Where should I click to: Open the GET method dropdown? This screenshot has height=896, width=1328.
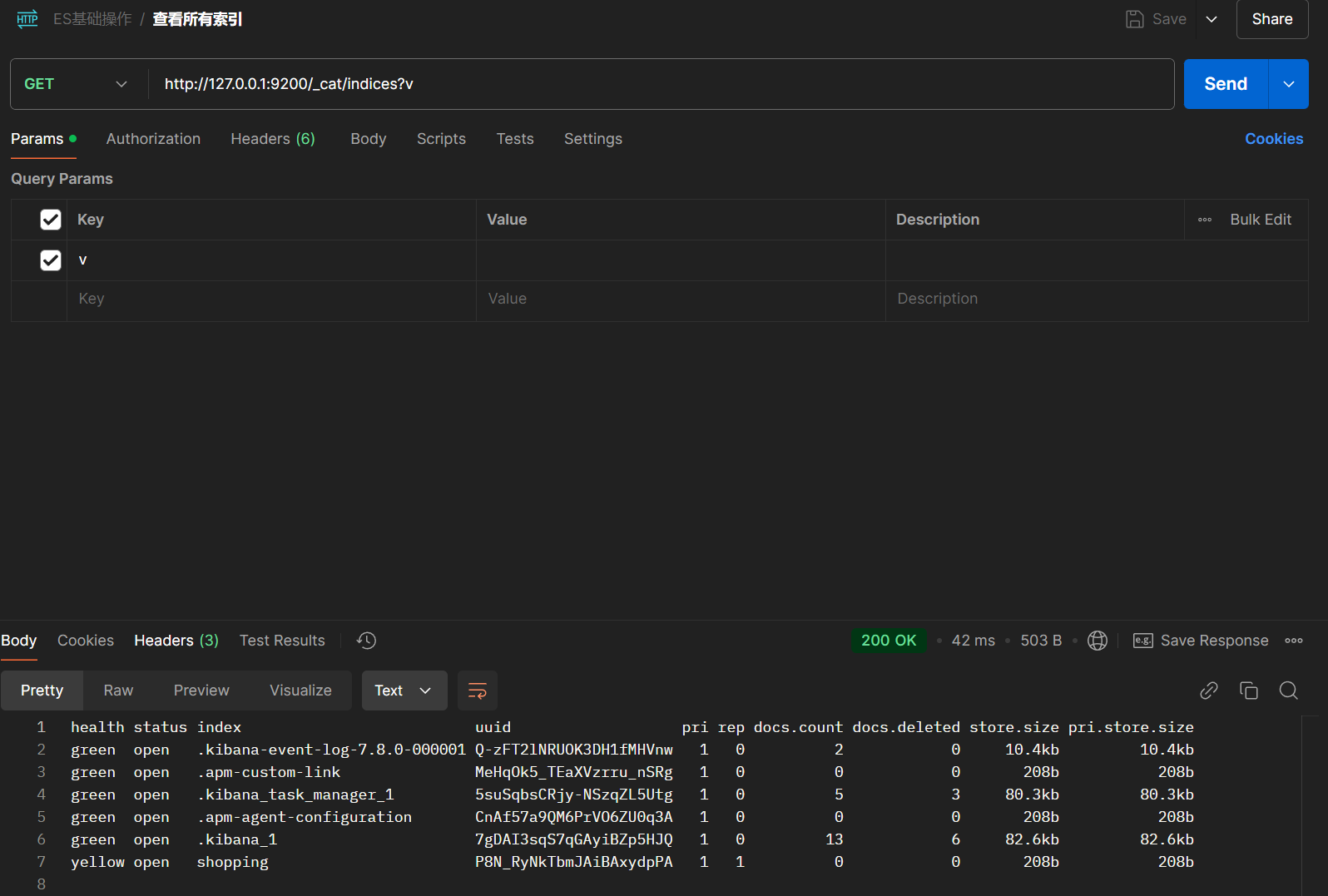(x=77, y=84)
